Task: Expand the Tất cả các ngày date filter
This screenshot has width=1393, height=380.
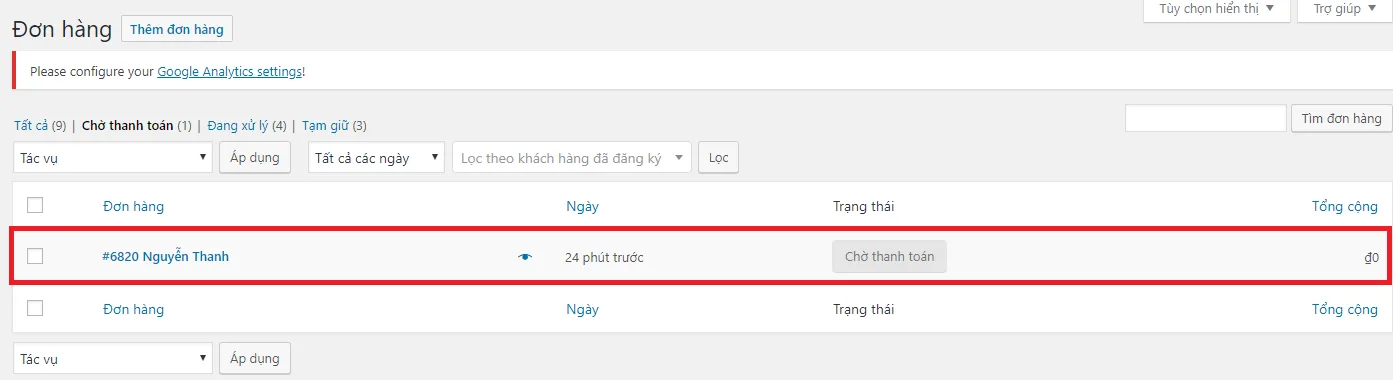Action: (x=376, y=158)
